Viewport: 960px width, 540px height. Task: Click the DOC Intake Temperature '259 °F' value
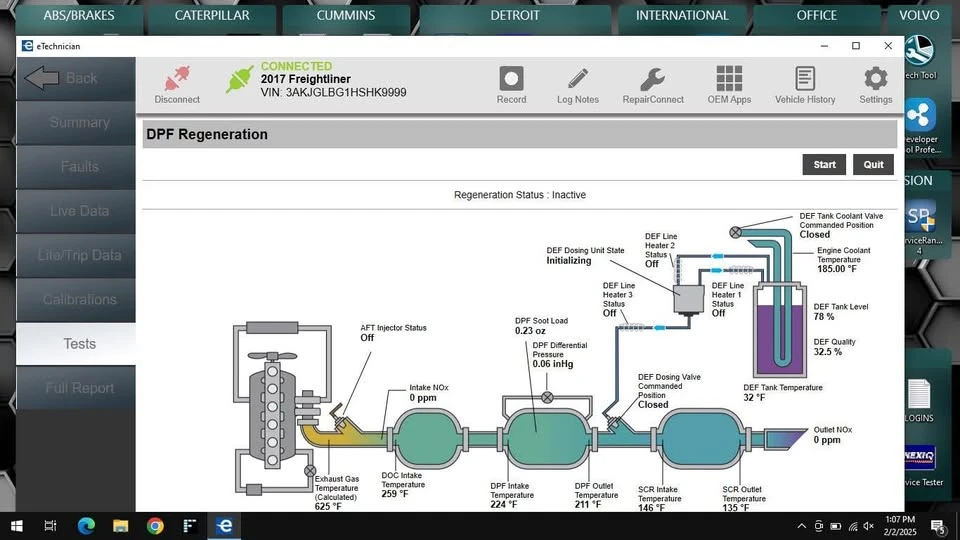tap(395, 494)
